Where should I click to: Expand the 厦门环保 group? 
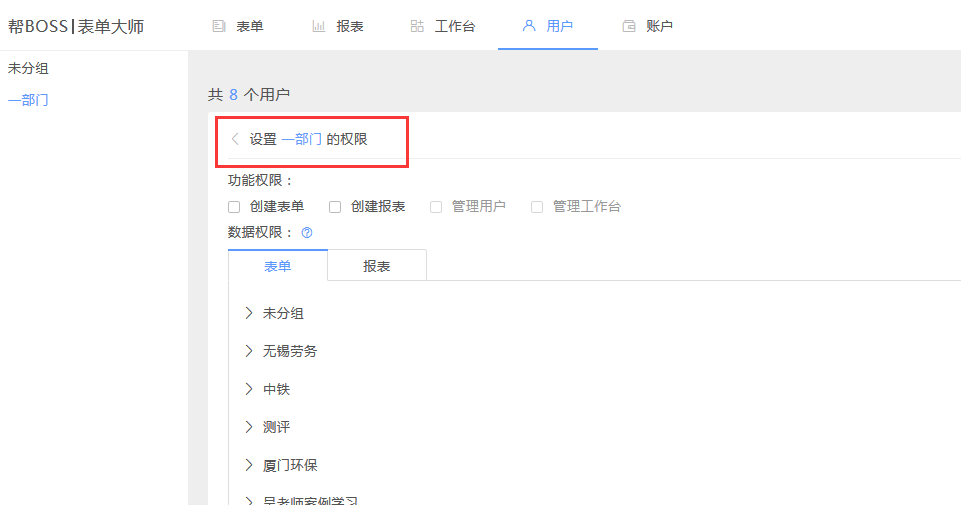tap(249, 465)
